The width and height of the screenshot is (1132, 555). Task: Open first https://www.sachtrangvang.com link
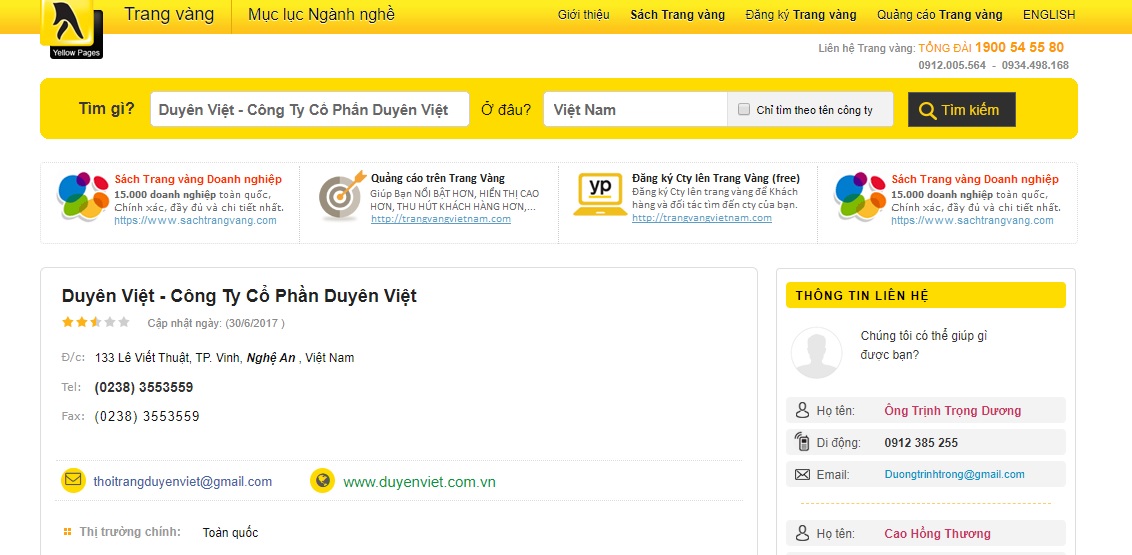[x=195, y=220]
